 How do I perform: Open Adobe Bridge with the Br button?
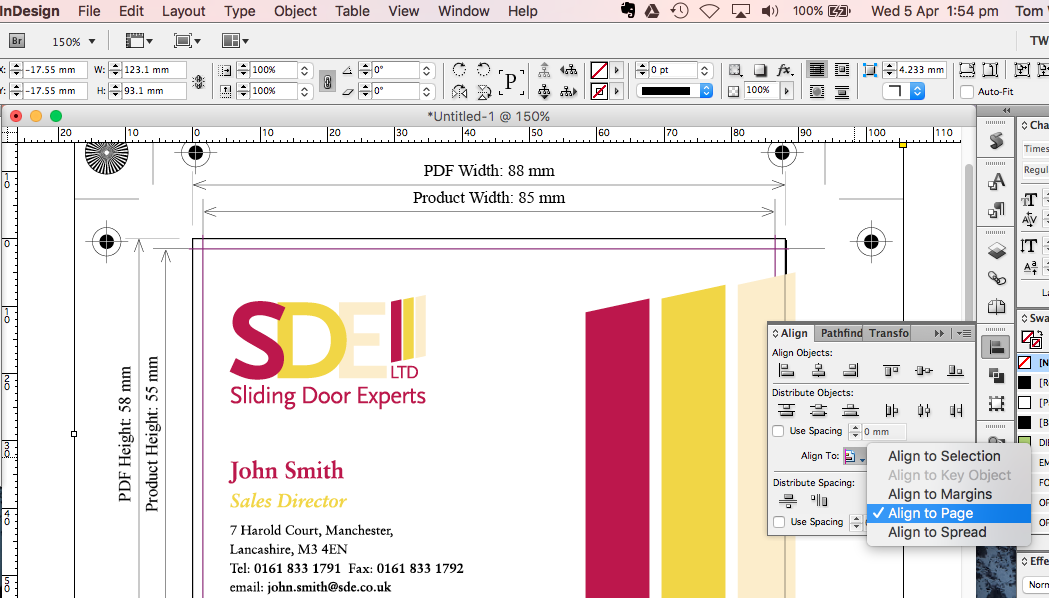[17, 41]
